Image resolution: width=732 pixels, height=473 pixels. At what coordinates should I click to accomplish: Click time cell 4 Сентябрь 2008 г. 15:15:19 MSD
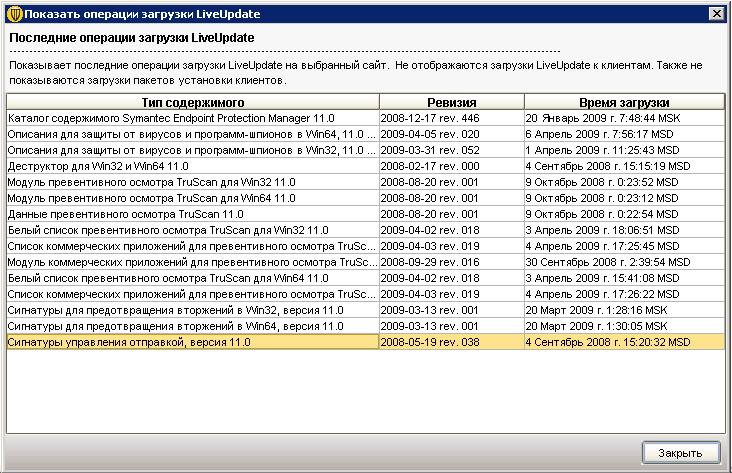625,166
